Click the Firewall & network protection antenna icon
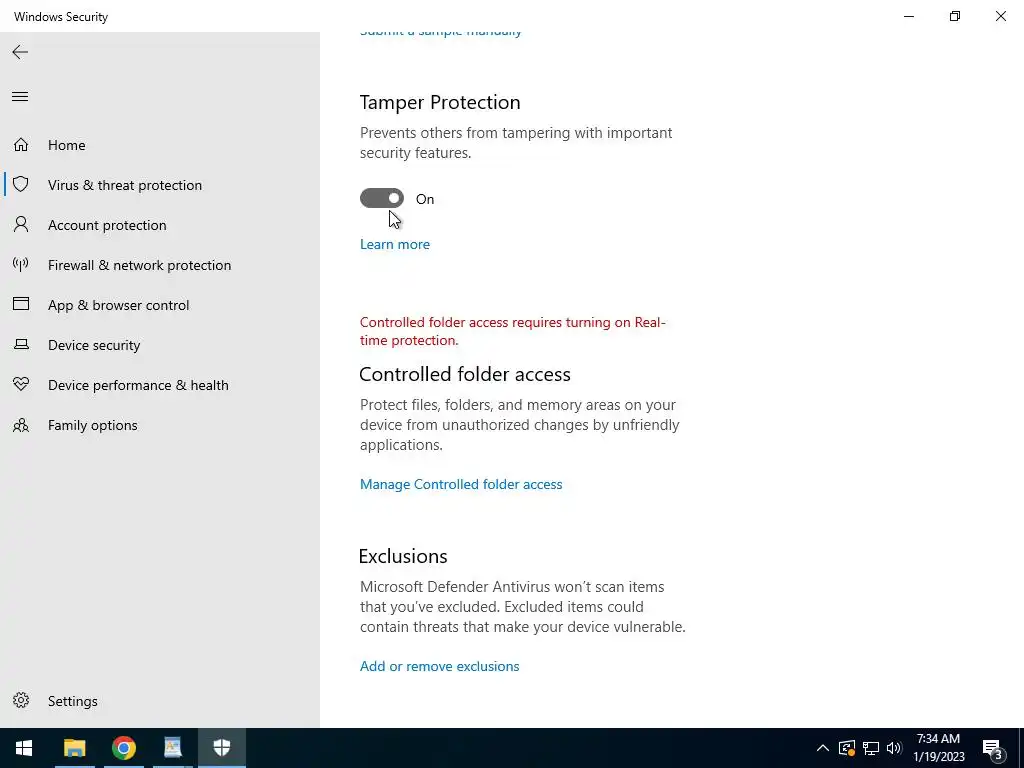 (21, 264)
